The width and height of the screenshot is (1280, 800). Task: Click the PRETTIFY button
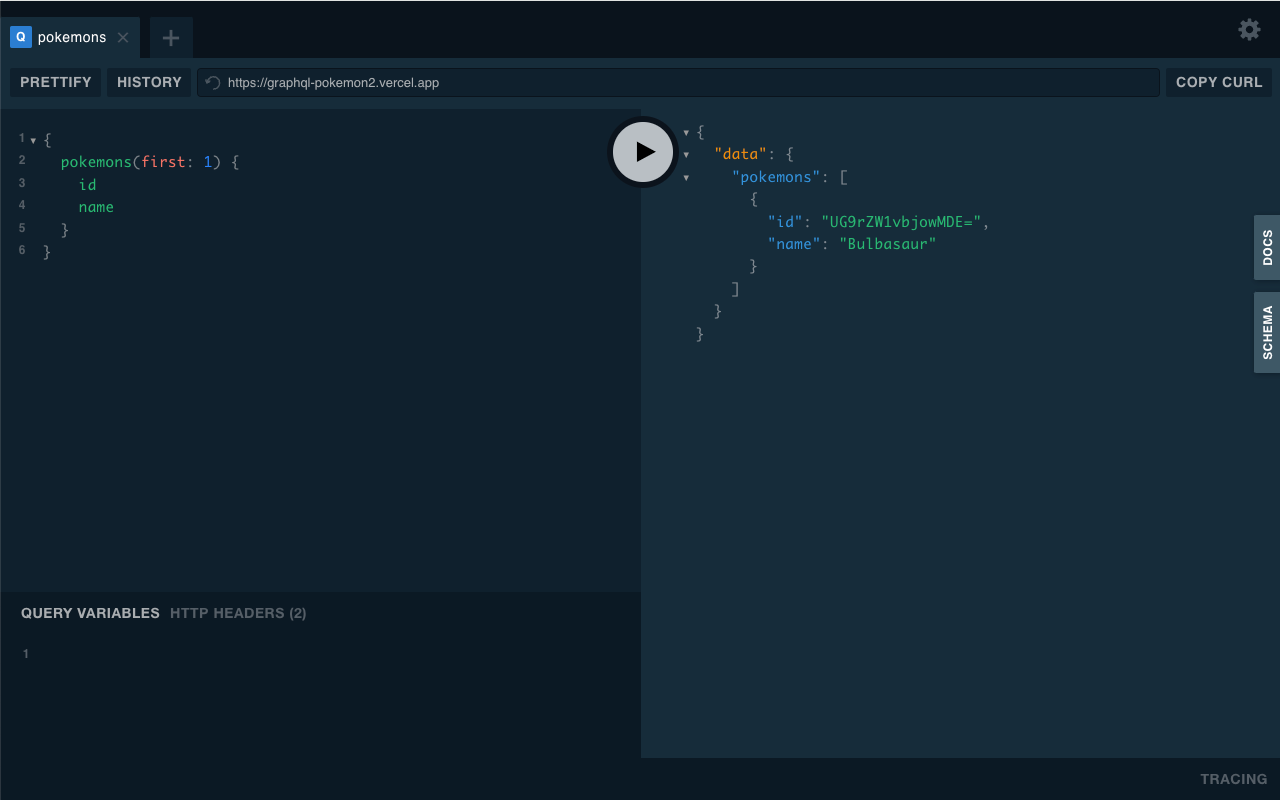coord(55,82)
